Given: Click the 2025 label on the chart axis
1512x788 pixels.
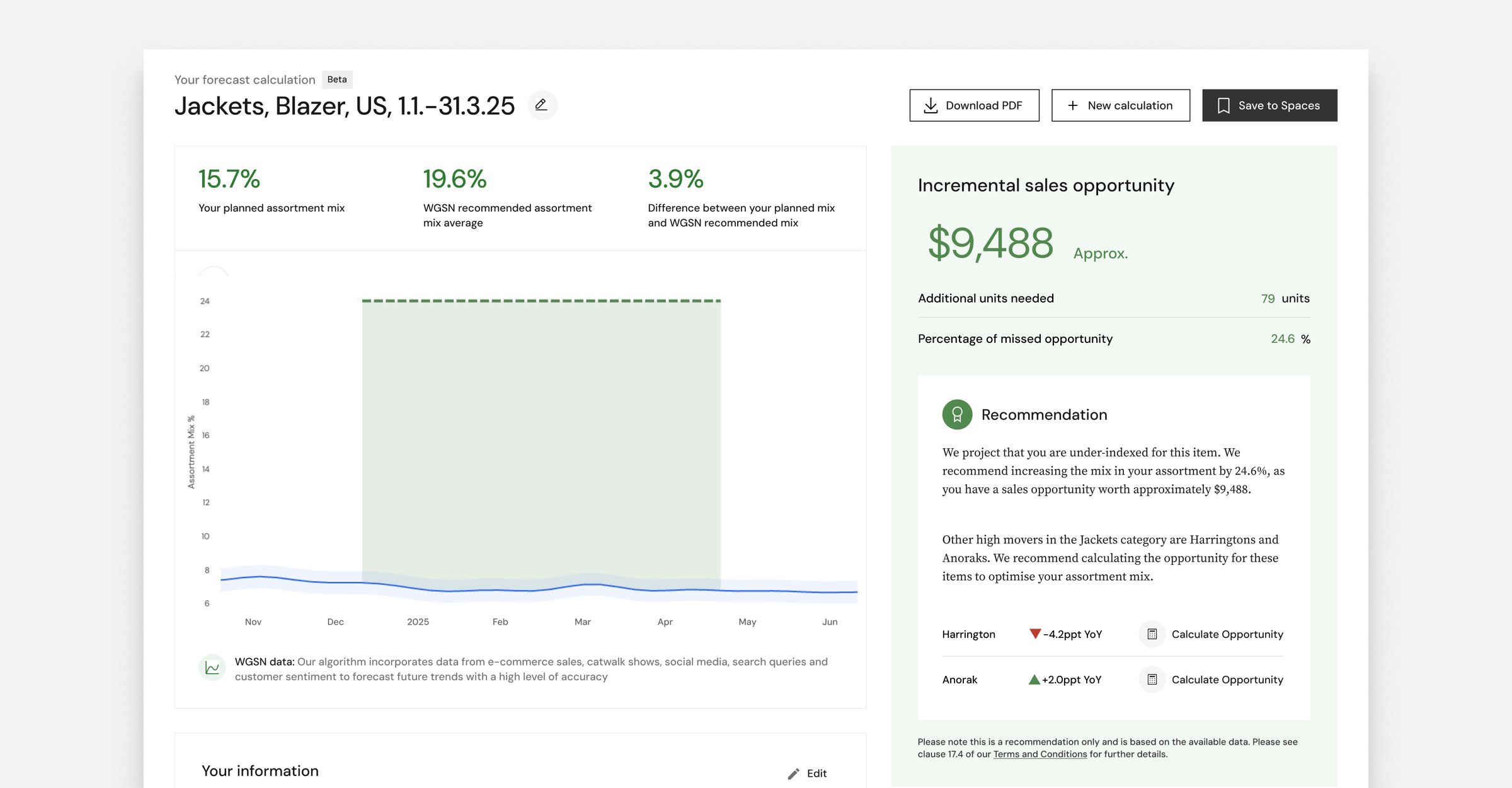Looking at the screenshot, I should tap(418, 622).
